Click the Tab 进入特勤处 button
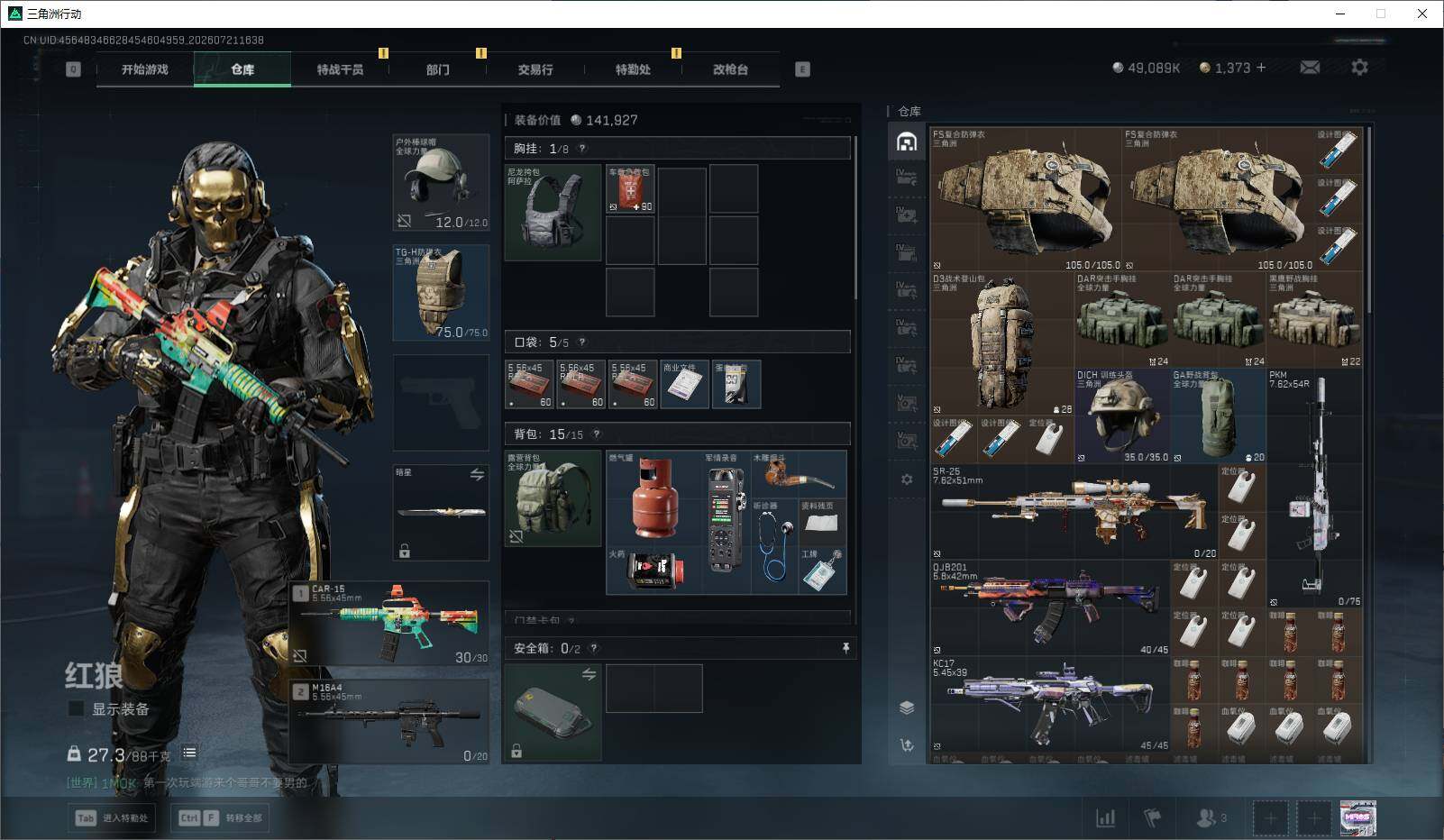This screenshot has width=1444, height=840. click(x=113, y=817)
